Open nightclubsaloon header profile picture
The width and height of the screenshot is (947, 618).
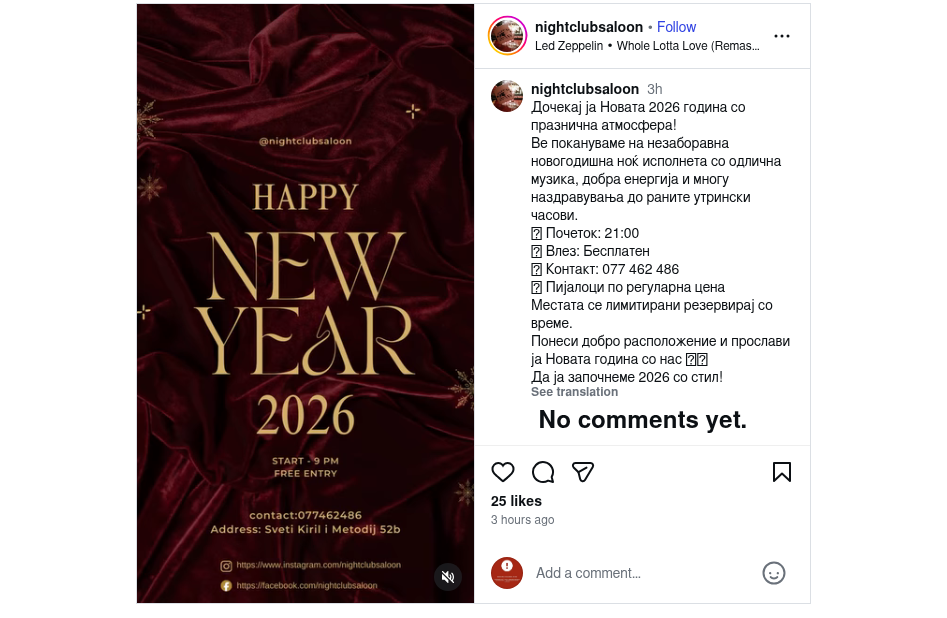click(x=507, y=36)
